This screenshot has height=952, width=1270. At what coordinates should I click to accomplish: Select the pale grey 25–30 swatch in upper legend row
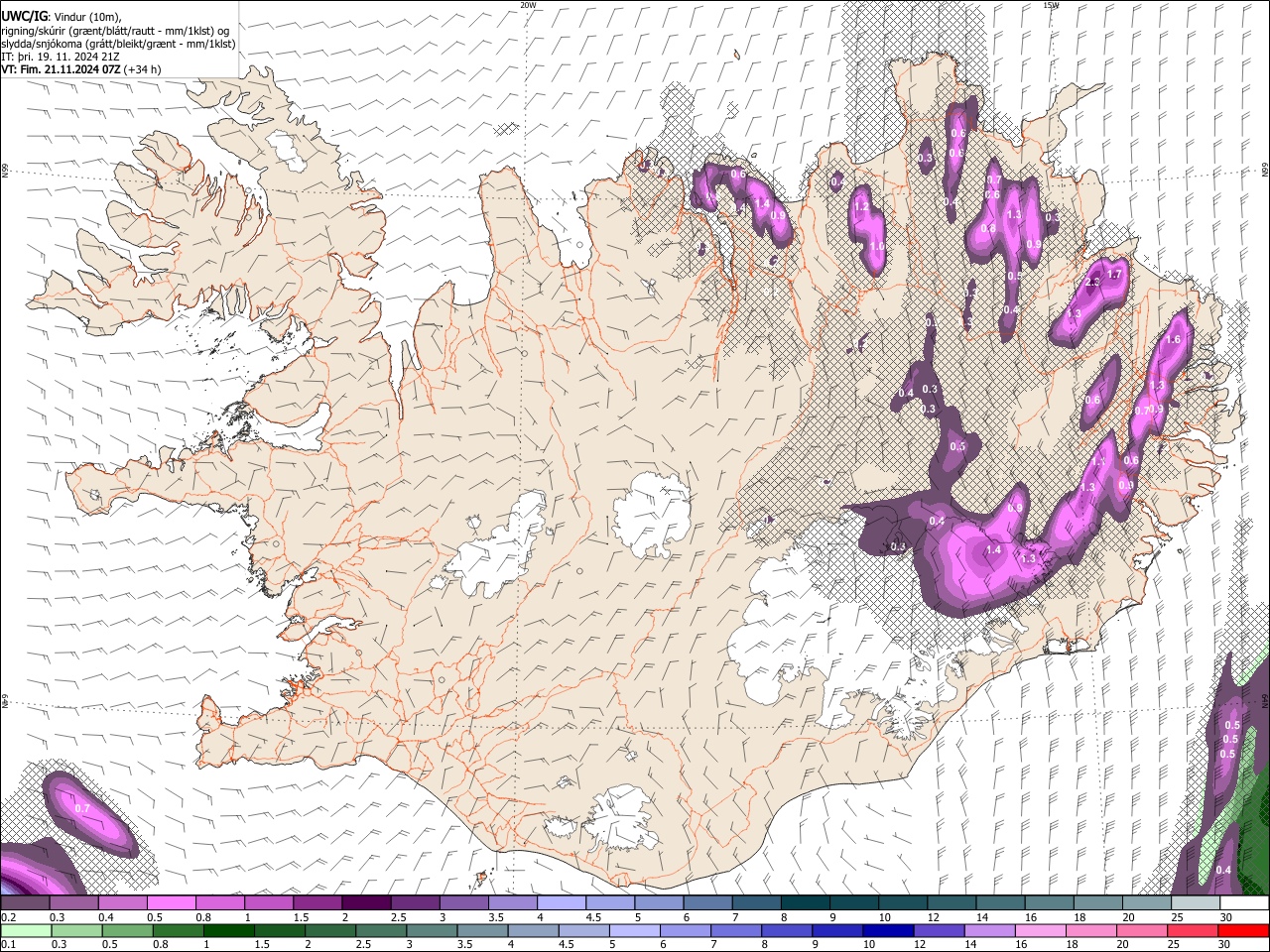click(x=1196, y=903)
